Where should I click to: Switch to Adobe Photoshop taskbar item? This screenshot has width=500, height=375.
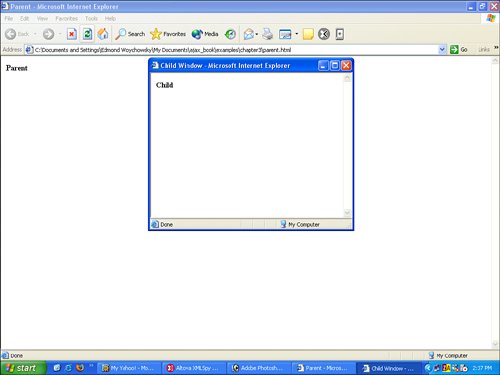click(258, 368)
